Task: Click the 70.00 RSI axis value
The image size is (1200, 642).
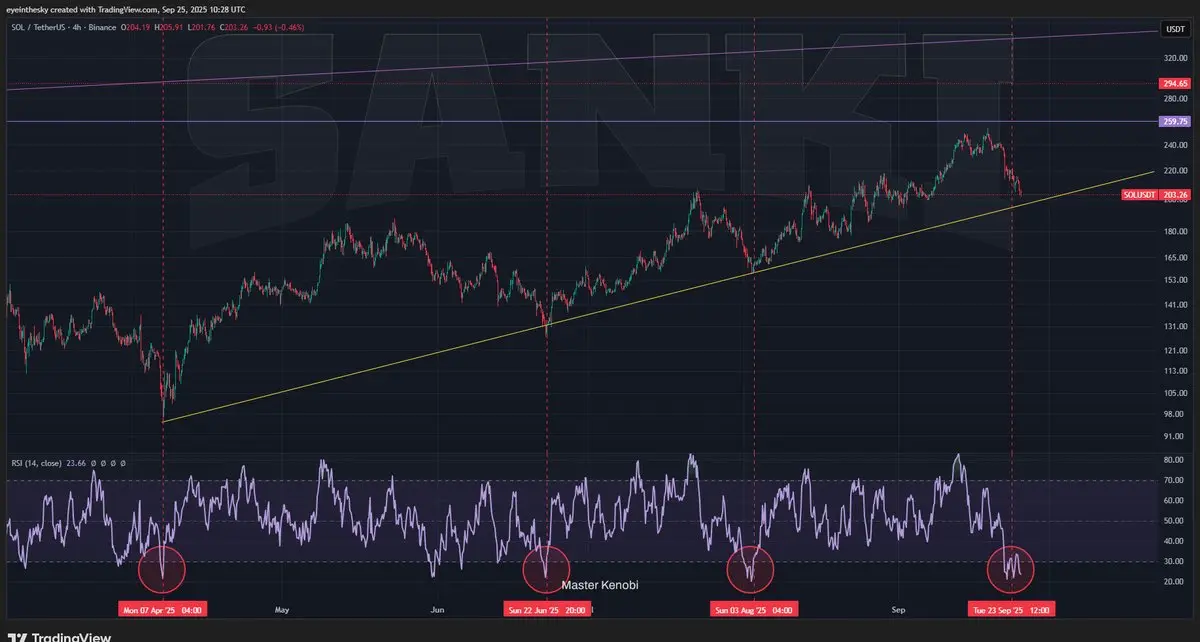Action: [1174, 481]
